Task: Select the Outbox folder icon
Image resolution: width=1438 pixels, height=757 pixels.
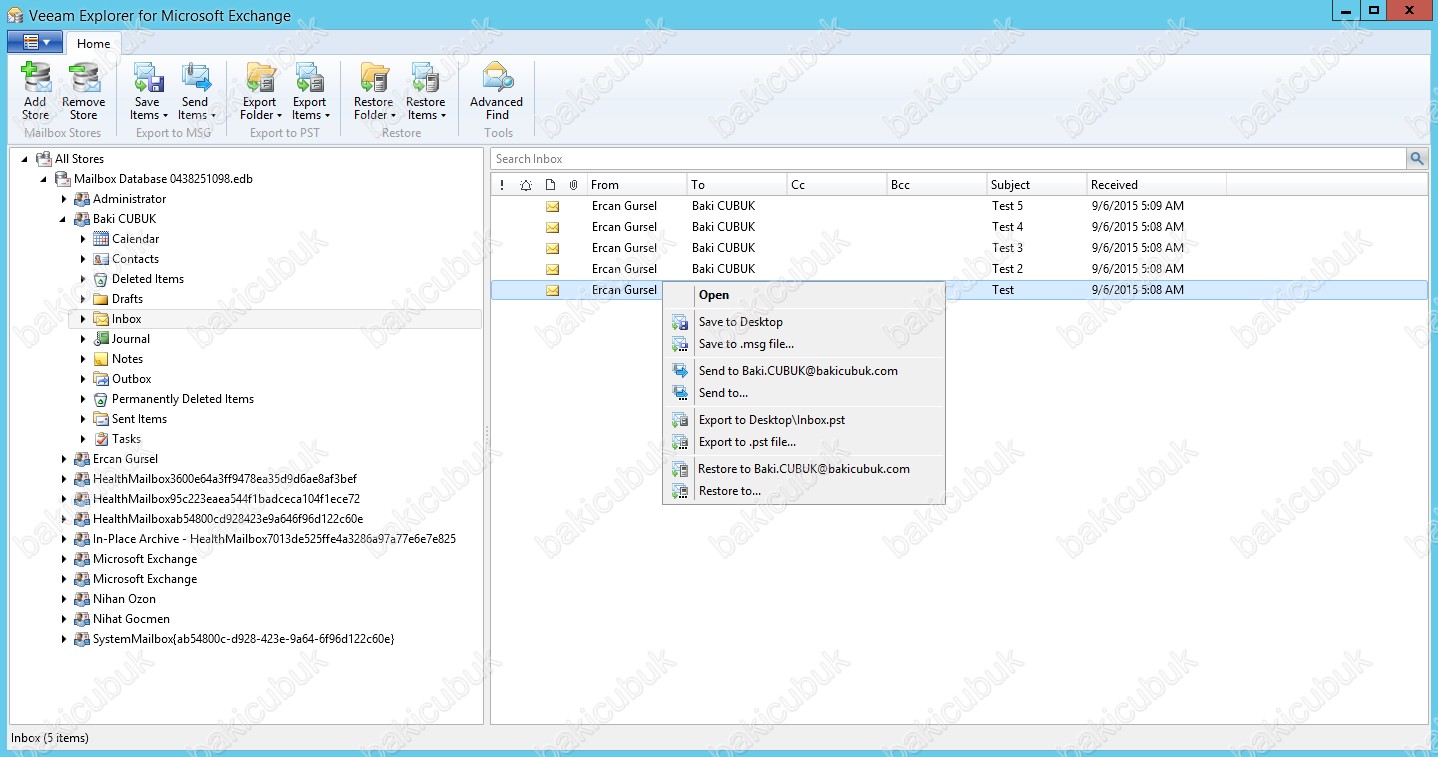Action: 101,379
